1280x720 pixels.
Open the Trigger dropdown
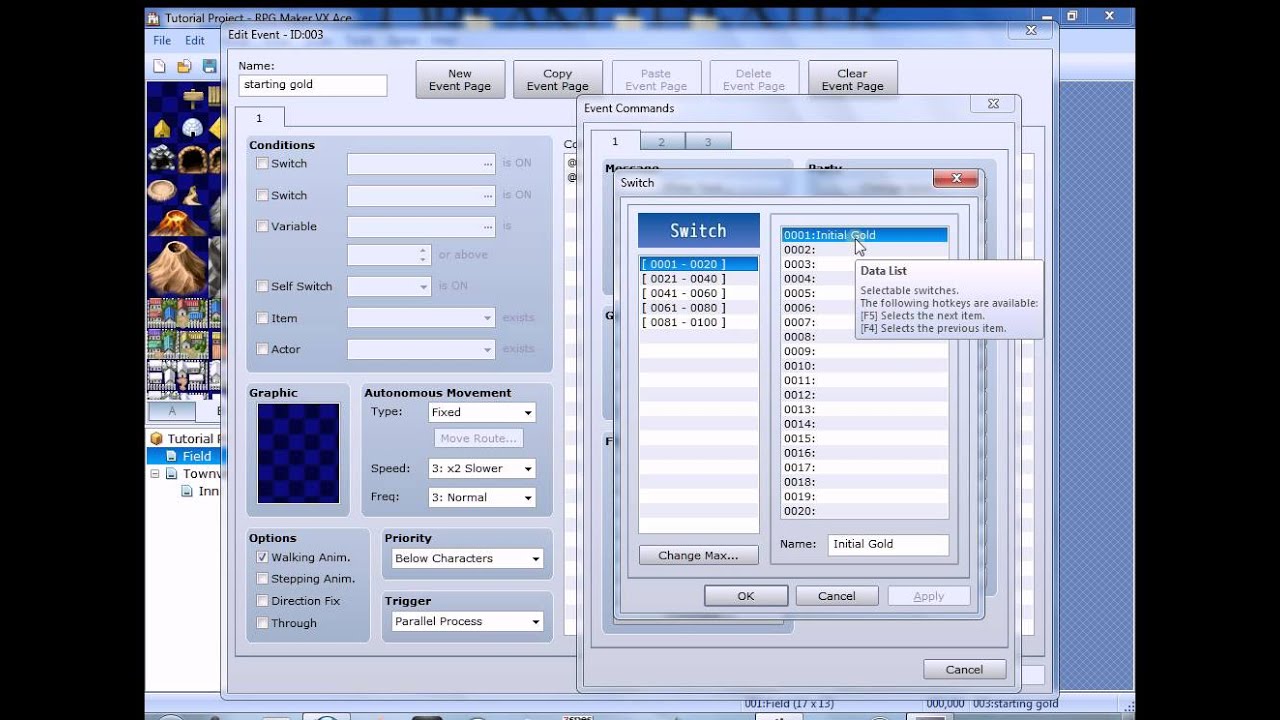pos(467,621)
